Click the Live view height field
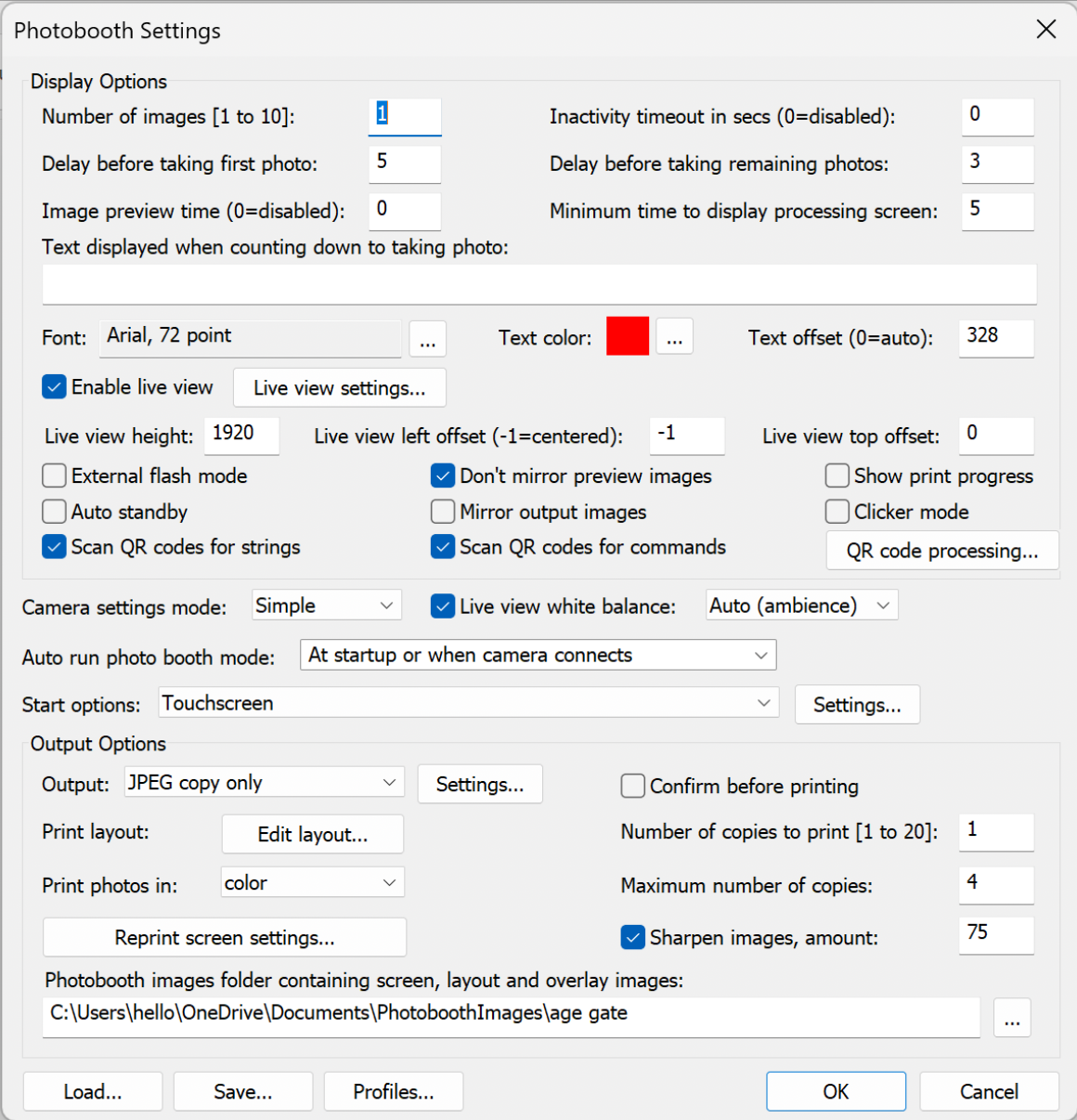Image resolution: width=1077 pixels, height=1120 pixels. 241,435
